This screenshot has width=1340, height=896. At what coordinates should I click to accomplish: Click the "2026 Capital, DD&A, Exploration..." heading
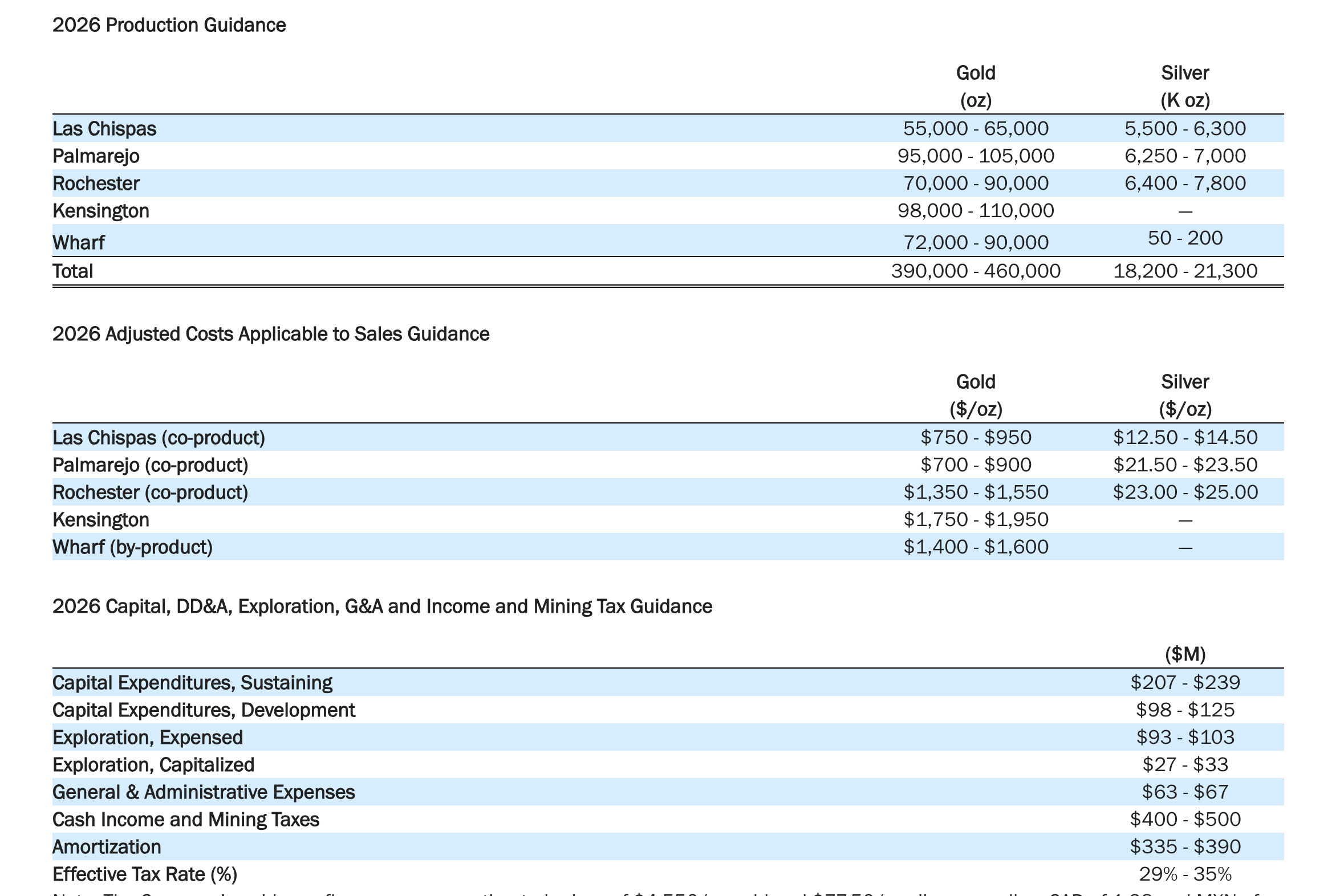point(383,606)
